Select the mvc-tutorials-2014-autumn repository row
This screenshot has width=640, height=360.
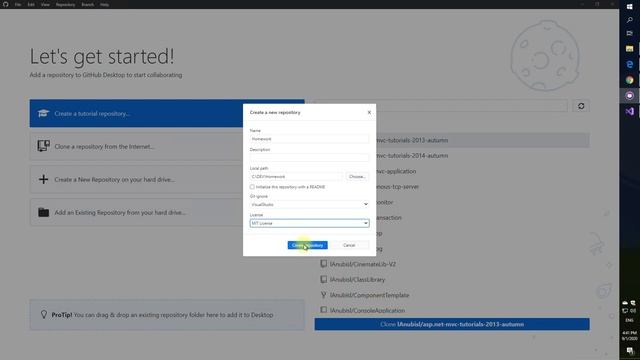point(452,156)
